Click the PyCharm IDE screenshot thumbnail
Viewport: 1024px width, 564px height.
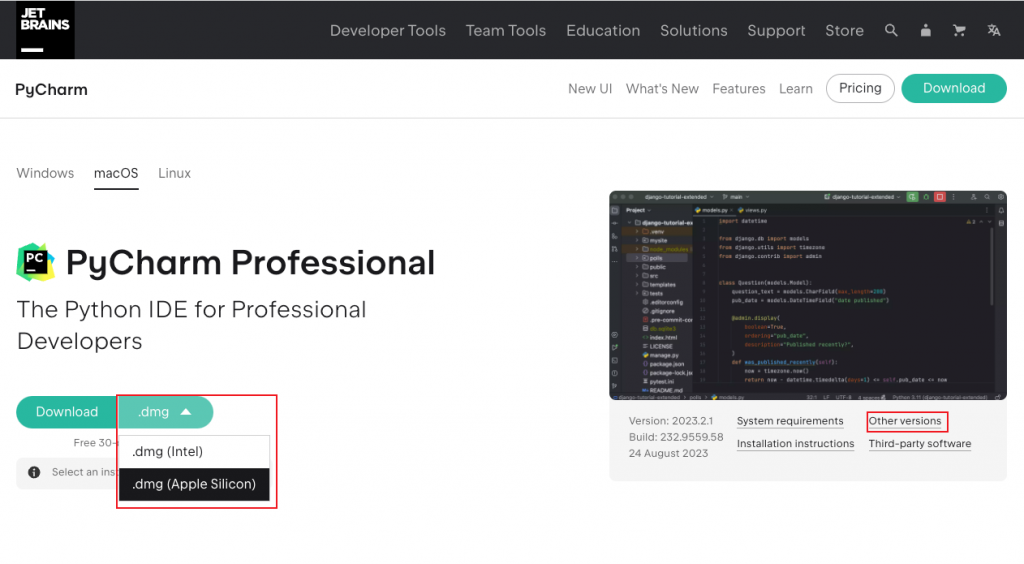(808, 295)
